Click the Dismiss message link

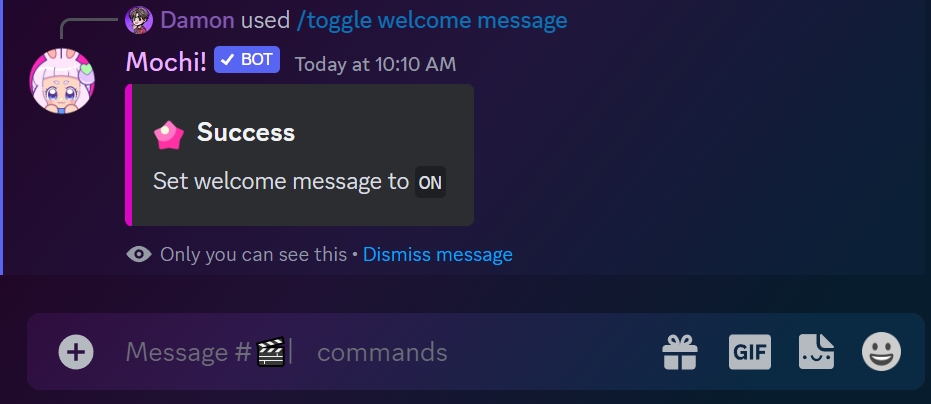(438, 255)
